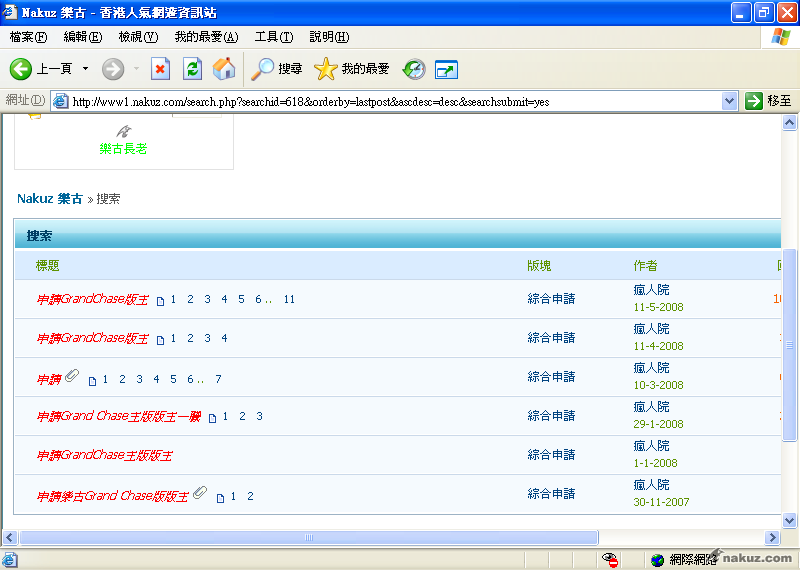Go to Home page icon
800x570 pixels.
click(224, 69)
